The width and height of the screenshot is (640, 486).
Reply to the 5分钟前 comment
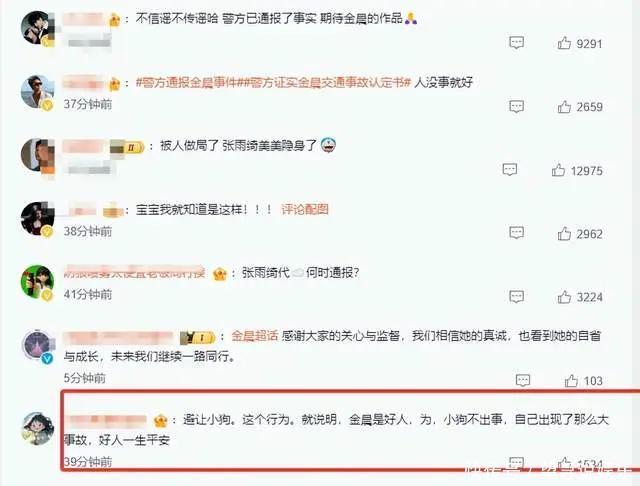[523, 380]
